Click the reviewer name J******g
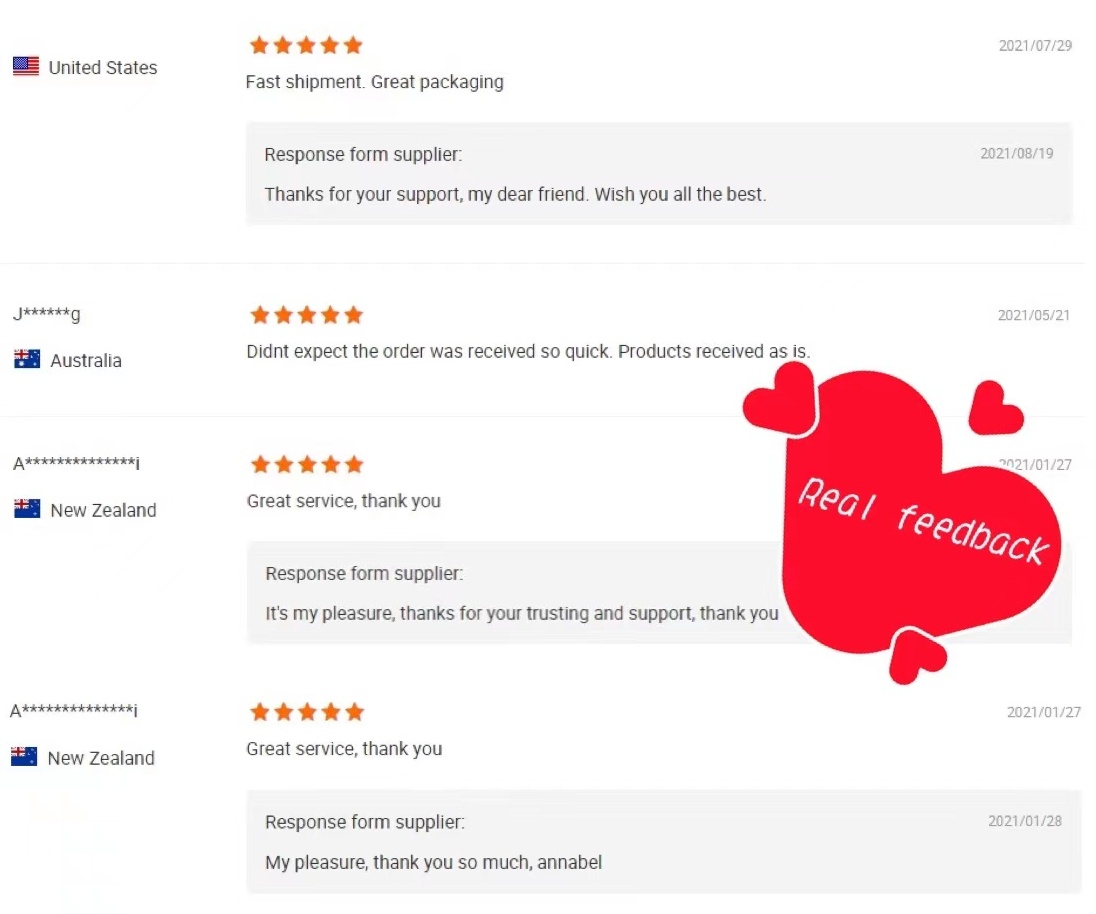1096x914 pixels. (x=47, y=315)
